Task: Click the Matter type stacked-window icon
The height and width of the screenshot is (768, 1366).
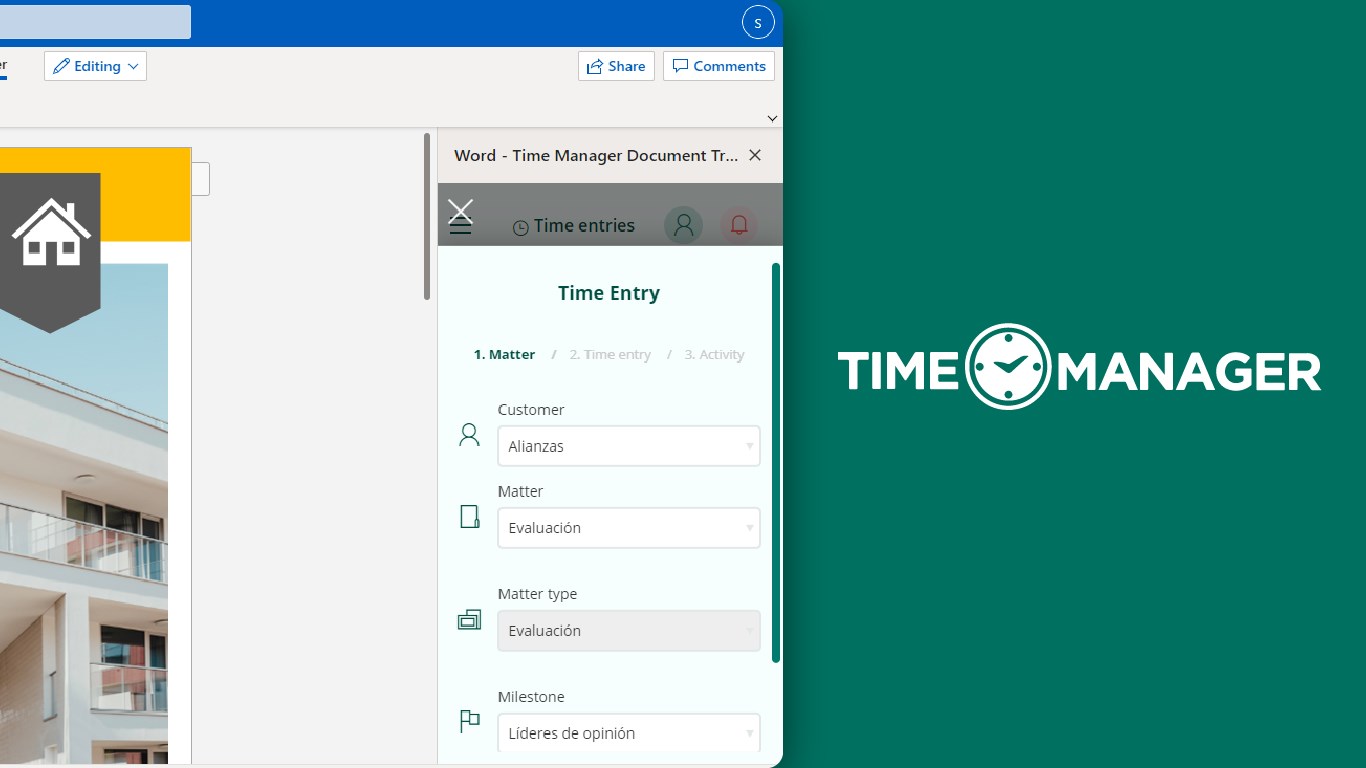Action: tap(469, 620)
